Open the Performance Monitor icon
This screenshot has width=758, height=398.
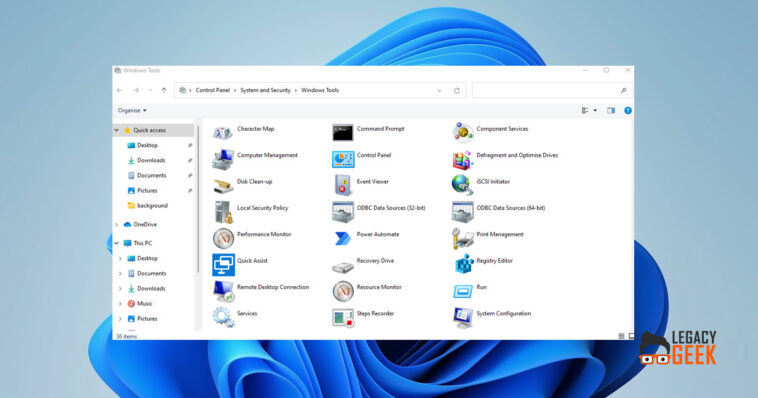pyautogui.click(x=223, y=238)
